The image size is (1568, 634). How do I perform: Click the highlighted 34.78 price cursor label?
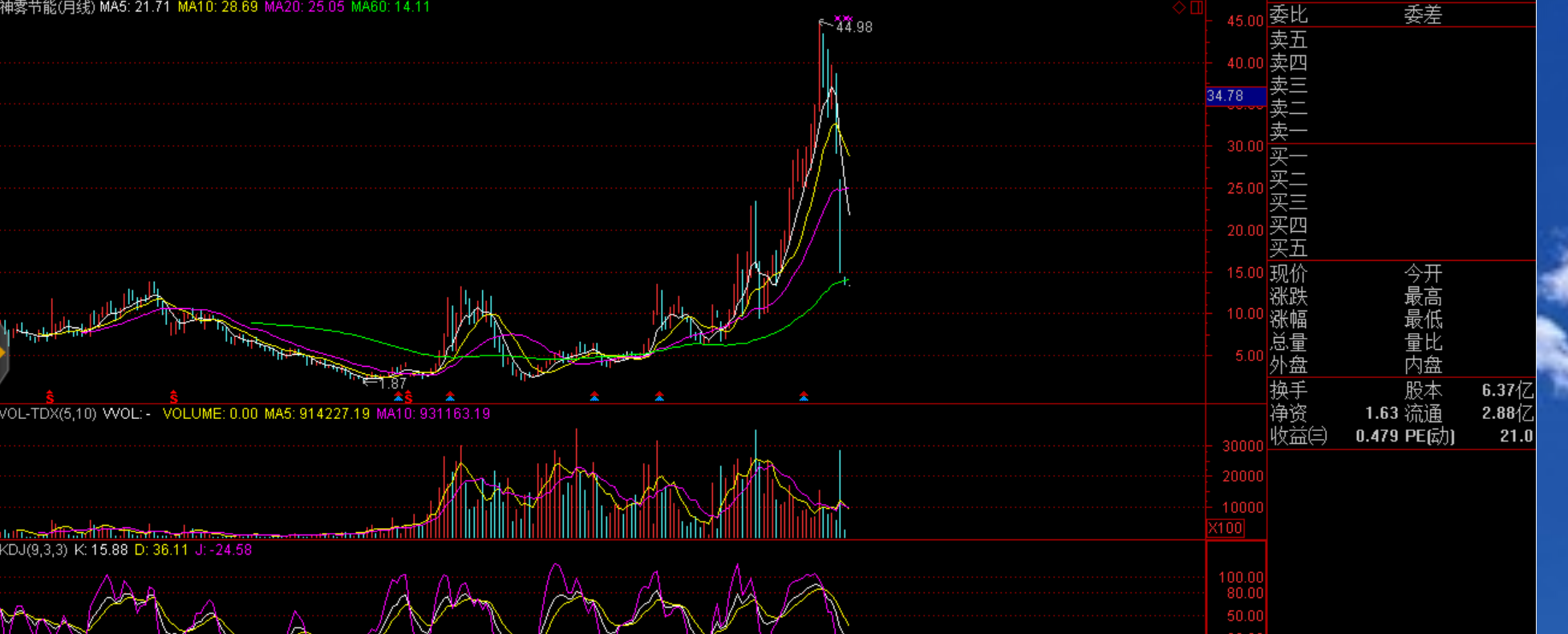(x=1235, y=96)
